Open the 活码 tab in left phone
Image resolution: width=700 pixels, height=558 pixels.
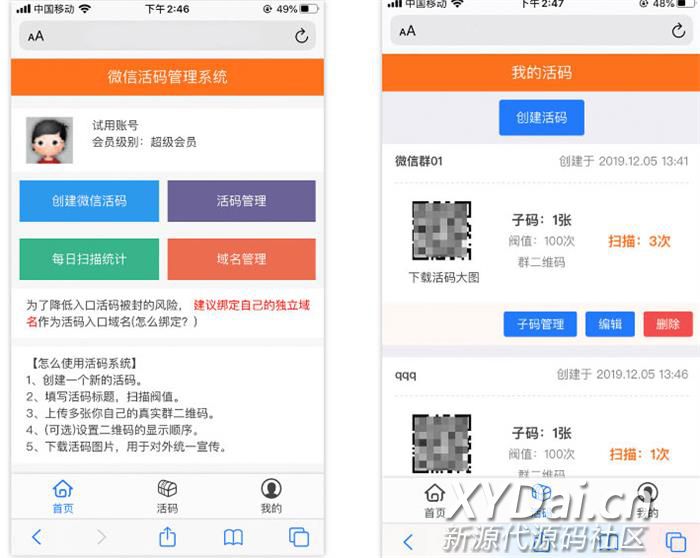point(167,496)
